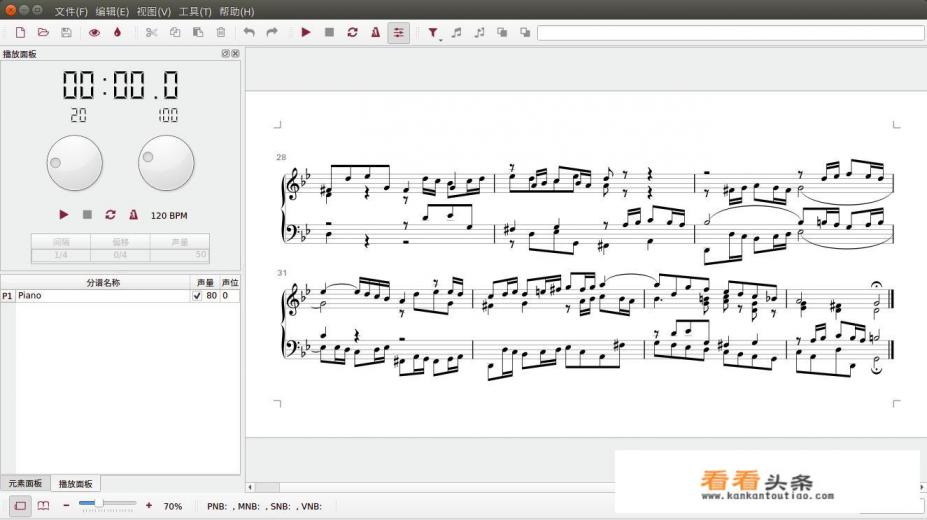Viewport: 927px width, 520px height.
Task: Toggle loop in the playback panel
Action: tap(110, 215)
